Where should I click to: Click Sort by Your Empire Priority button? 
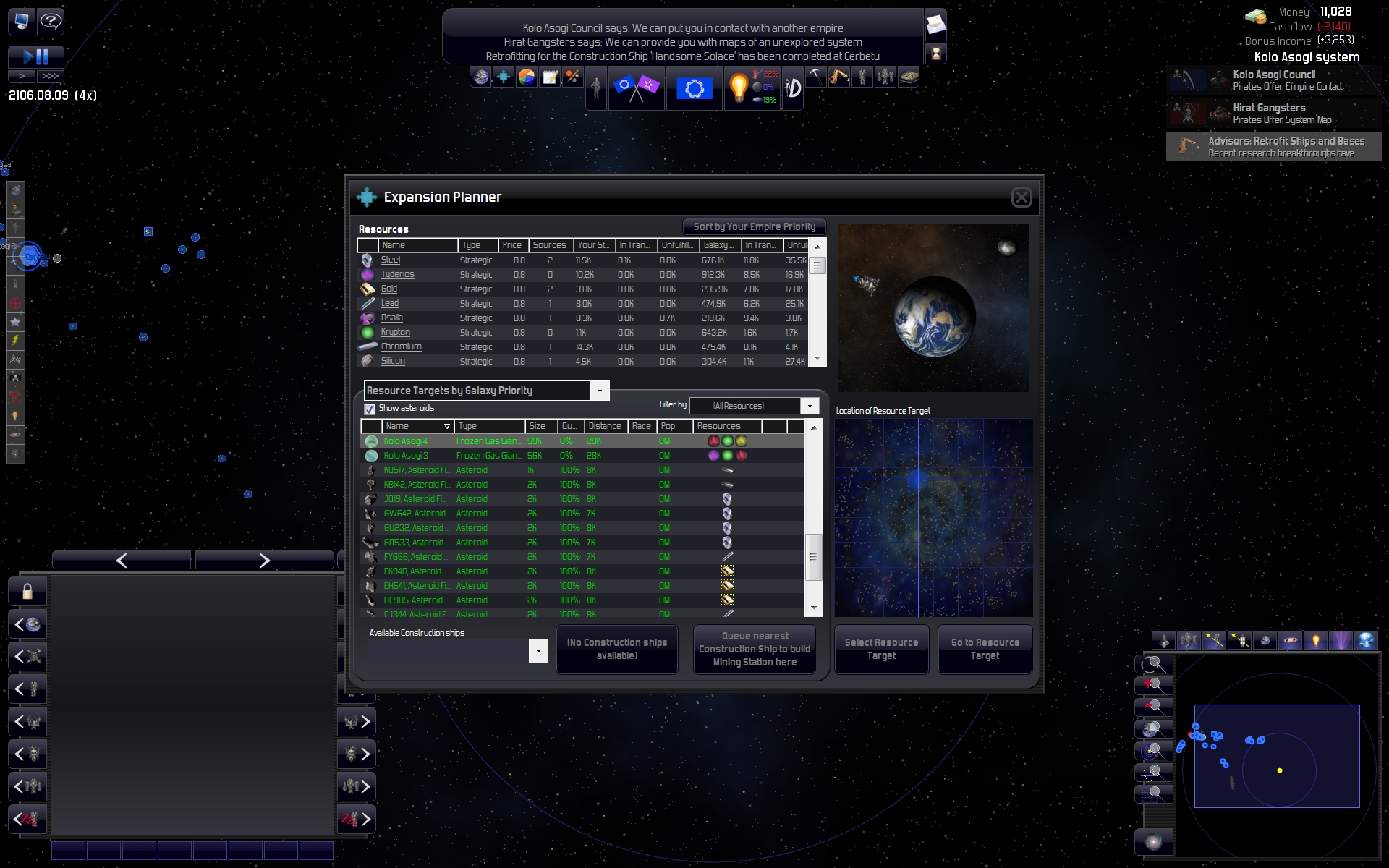coord(754,226)
